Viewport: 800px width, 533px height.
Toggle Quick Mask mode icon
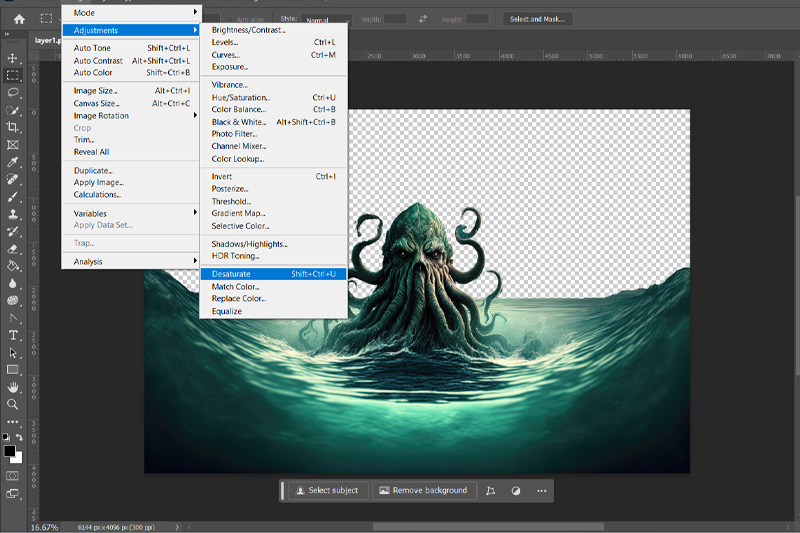(x=13, y=475)
